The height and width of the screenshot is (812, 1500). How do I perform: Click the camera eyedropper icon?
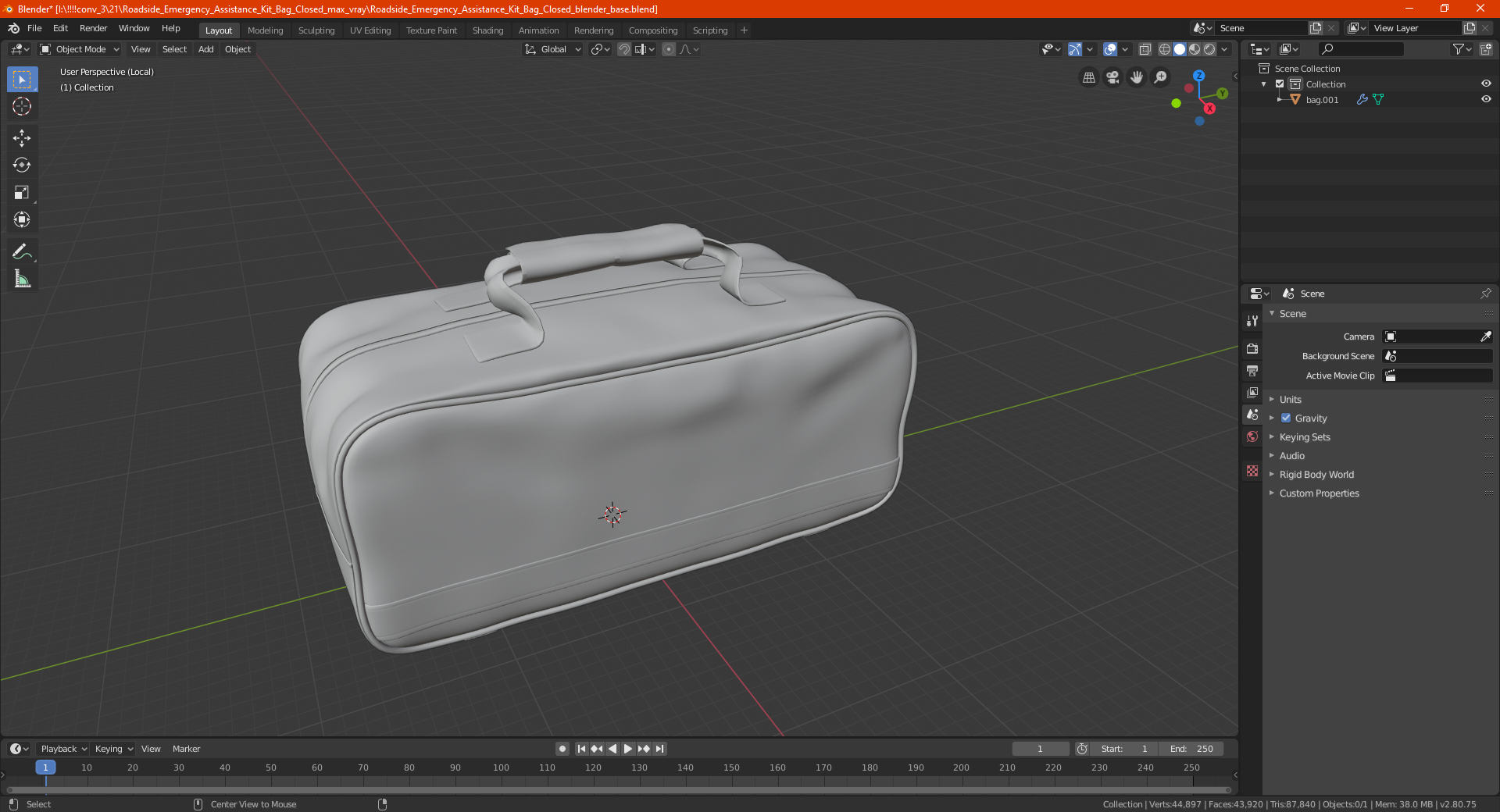pyautogui.click(x=1485, y=337)
